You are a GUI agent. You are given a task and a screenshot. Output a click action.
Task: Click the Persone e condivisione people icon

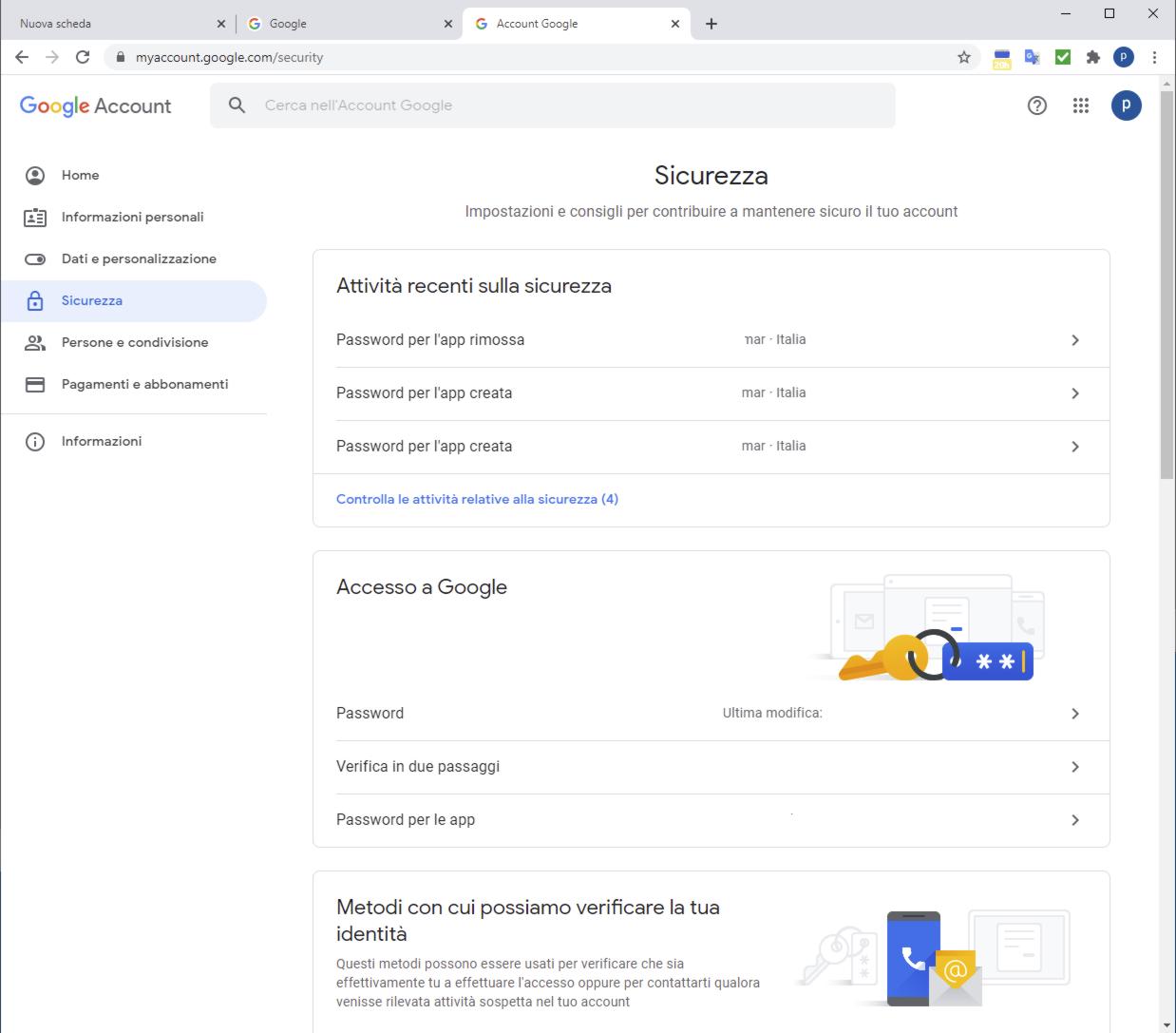click(x=35, y=342)
